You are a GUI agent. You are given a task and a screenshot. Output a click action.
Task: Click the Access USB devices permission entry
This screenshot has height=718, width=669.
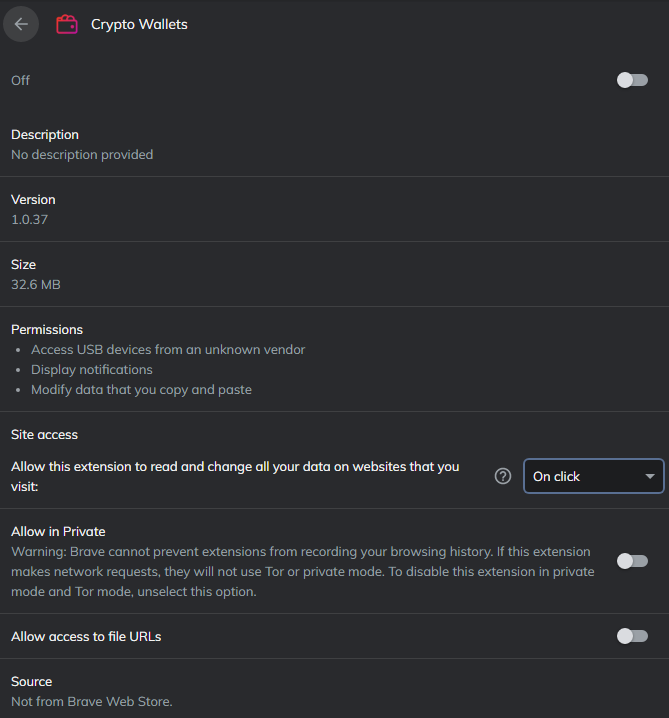click(x=168, y=349)
